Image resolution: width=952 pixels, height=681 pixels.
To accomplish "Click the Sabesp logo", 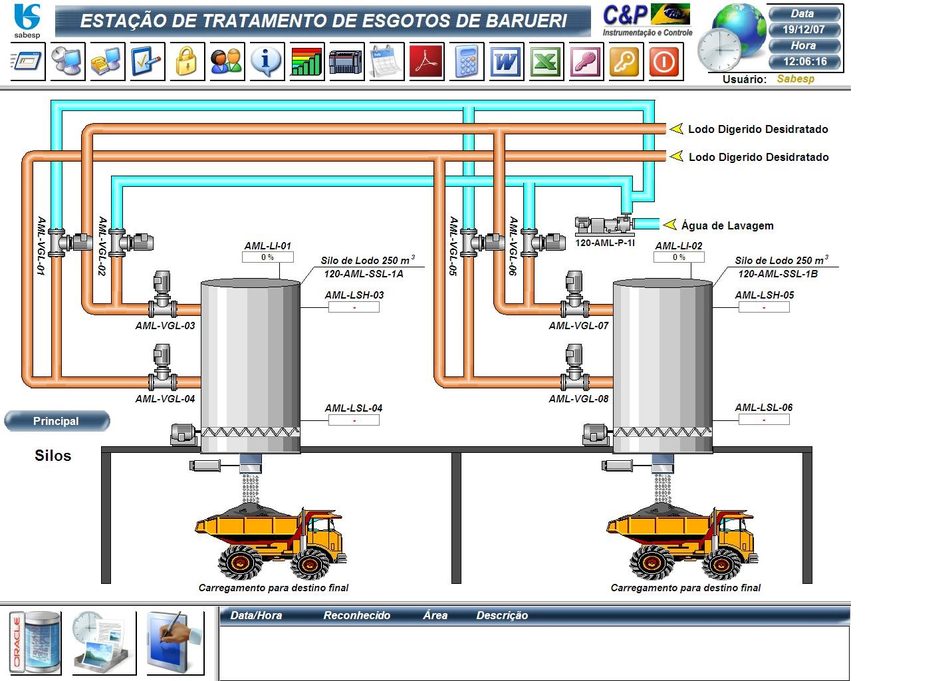I will pyautogui.click(x=27, y=21).
